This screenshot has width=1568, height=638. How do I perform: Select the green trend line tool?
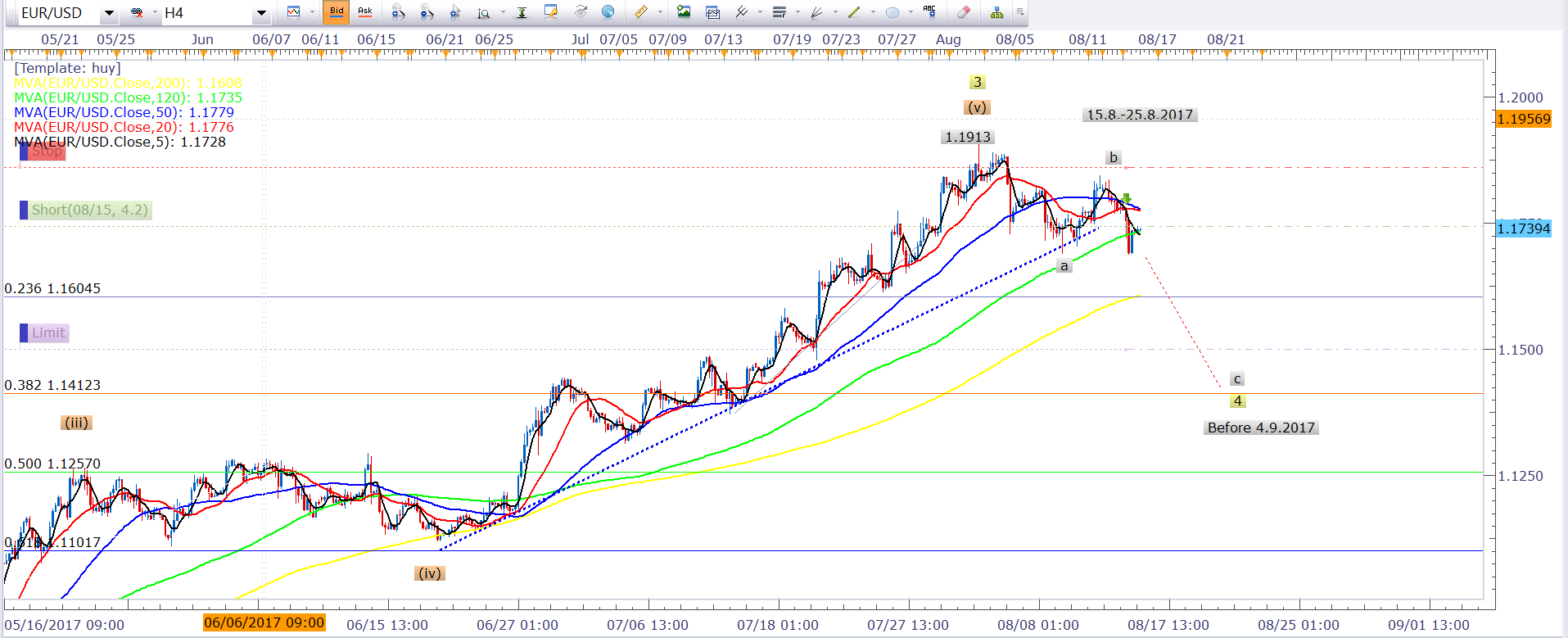click(854, 12)
